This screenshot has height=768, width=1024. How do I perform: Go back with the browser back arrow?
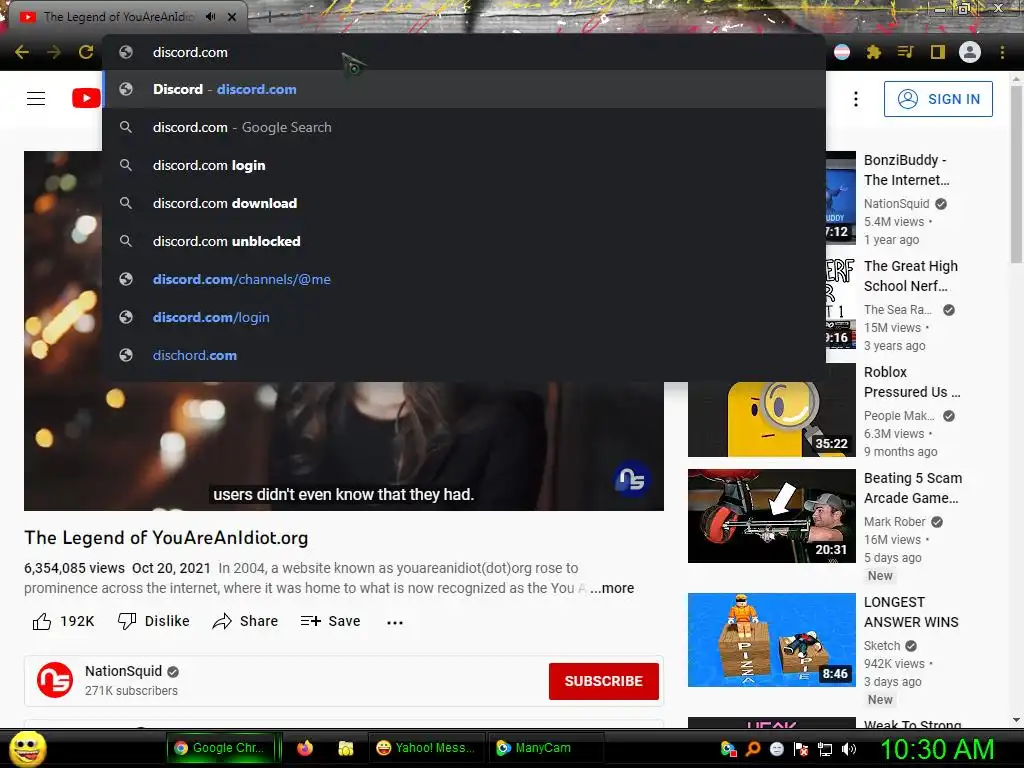tap(22, 52)
